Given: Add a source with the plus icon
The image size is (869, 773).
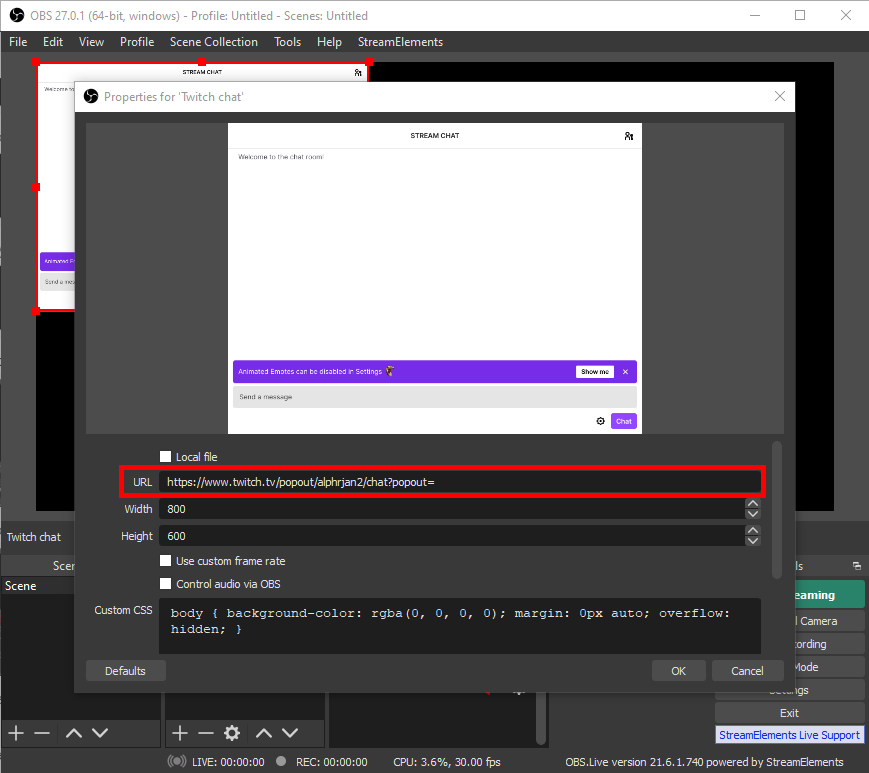Looking at the screenshot, I should [x=180, y=733].
